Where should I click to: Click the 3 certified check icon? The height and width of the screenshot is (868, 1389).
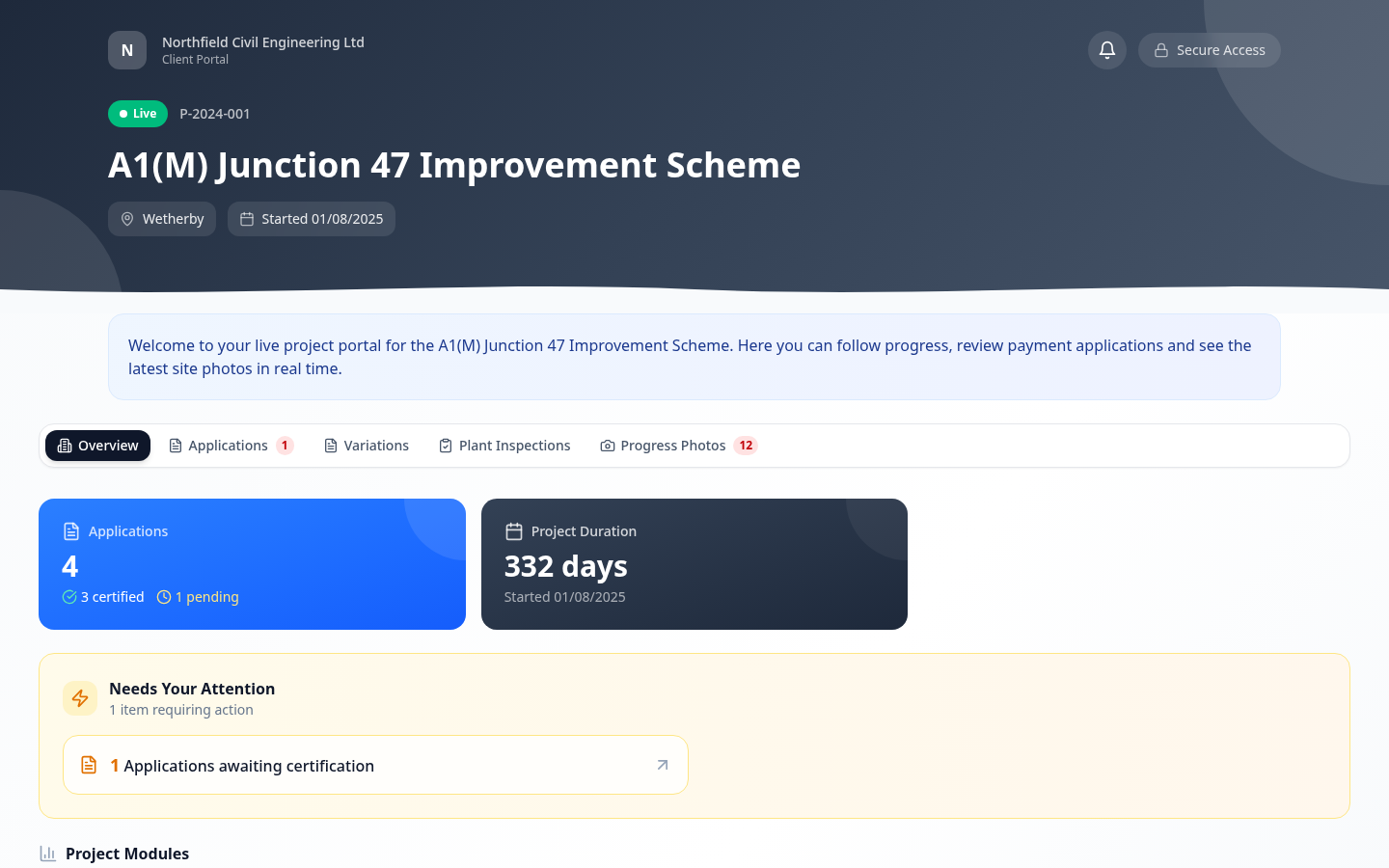point(69,597)
